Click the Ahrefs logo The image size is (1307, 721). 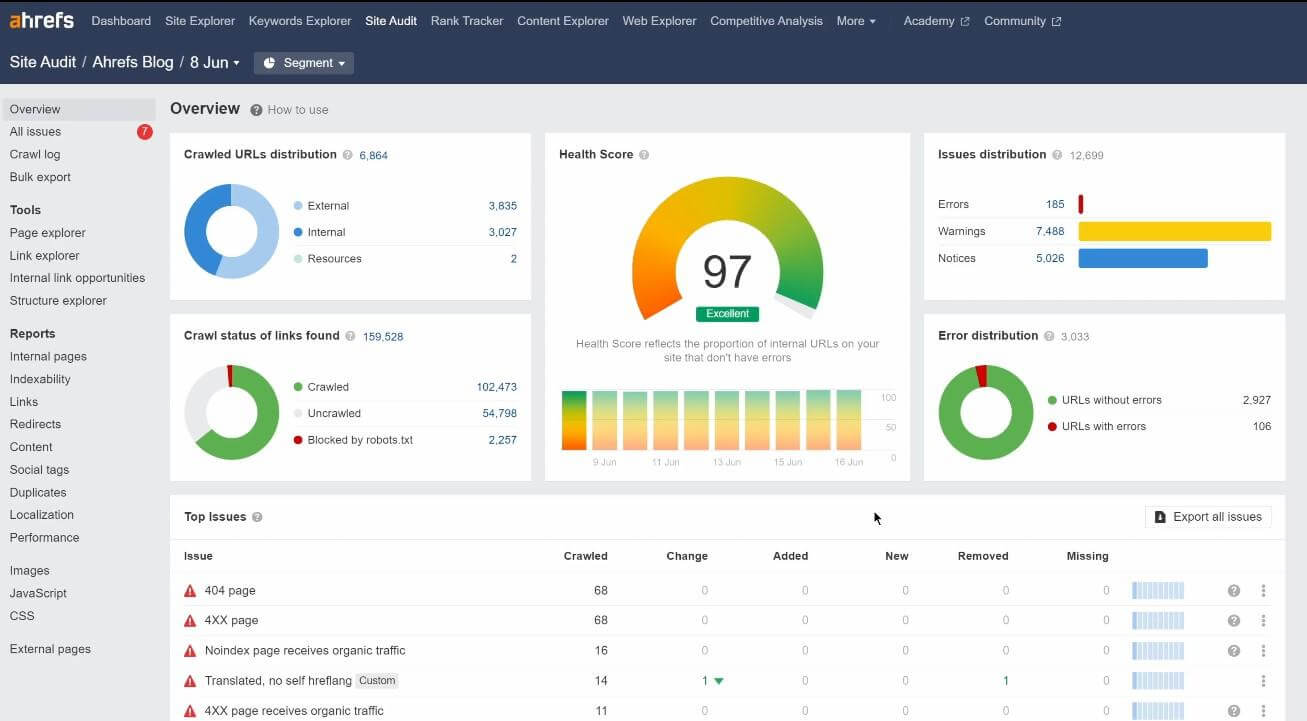(42, 20)
